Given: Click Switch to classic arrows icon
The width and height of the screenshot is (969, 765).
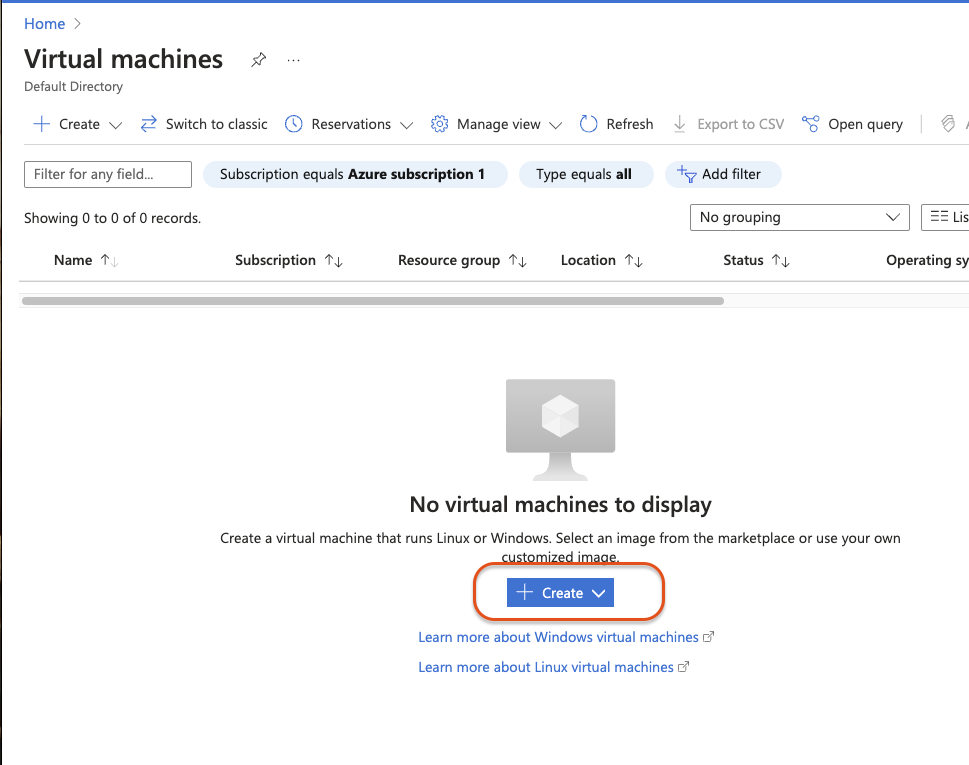Looking at the screenshot, I should point(148,124).
